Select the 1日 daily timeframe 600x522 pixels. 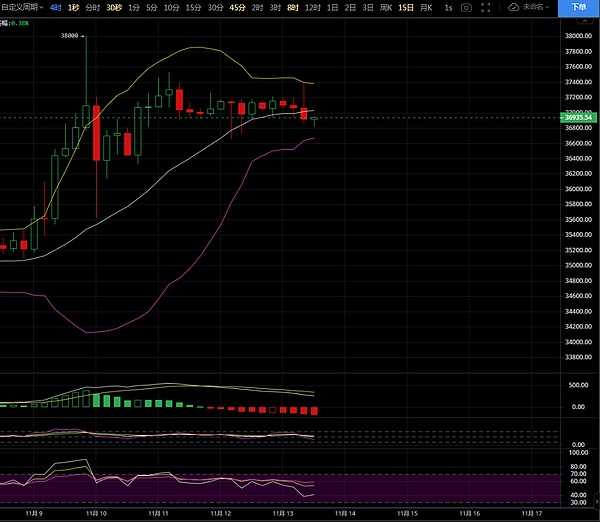(x=332, y=7)
